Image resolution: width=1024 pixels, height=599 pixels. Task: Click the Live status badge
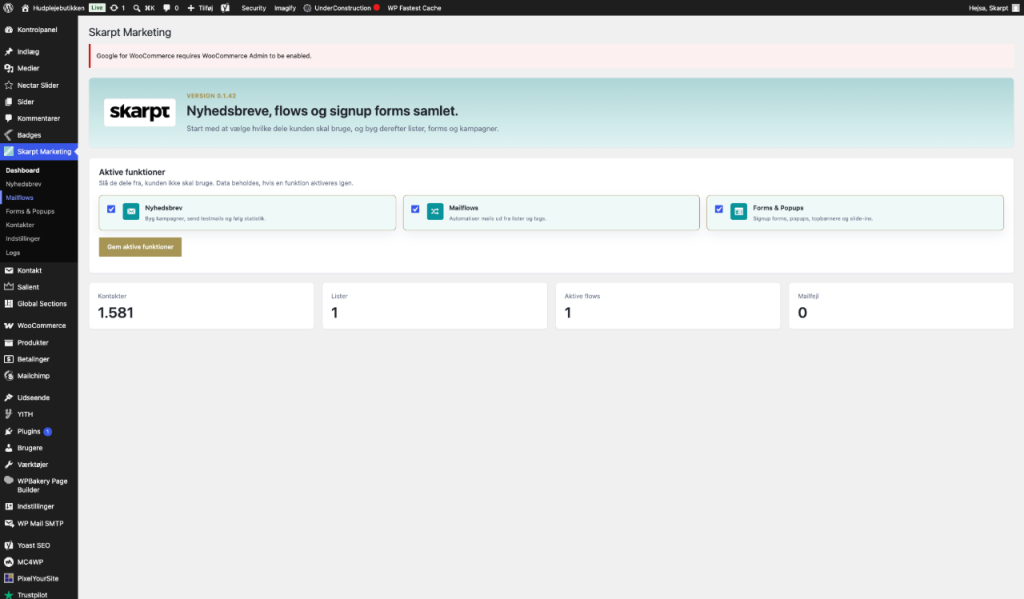click(97, 8)
